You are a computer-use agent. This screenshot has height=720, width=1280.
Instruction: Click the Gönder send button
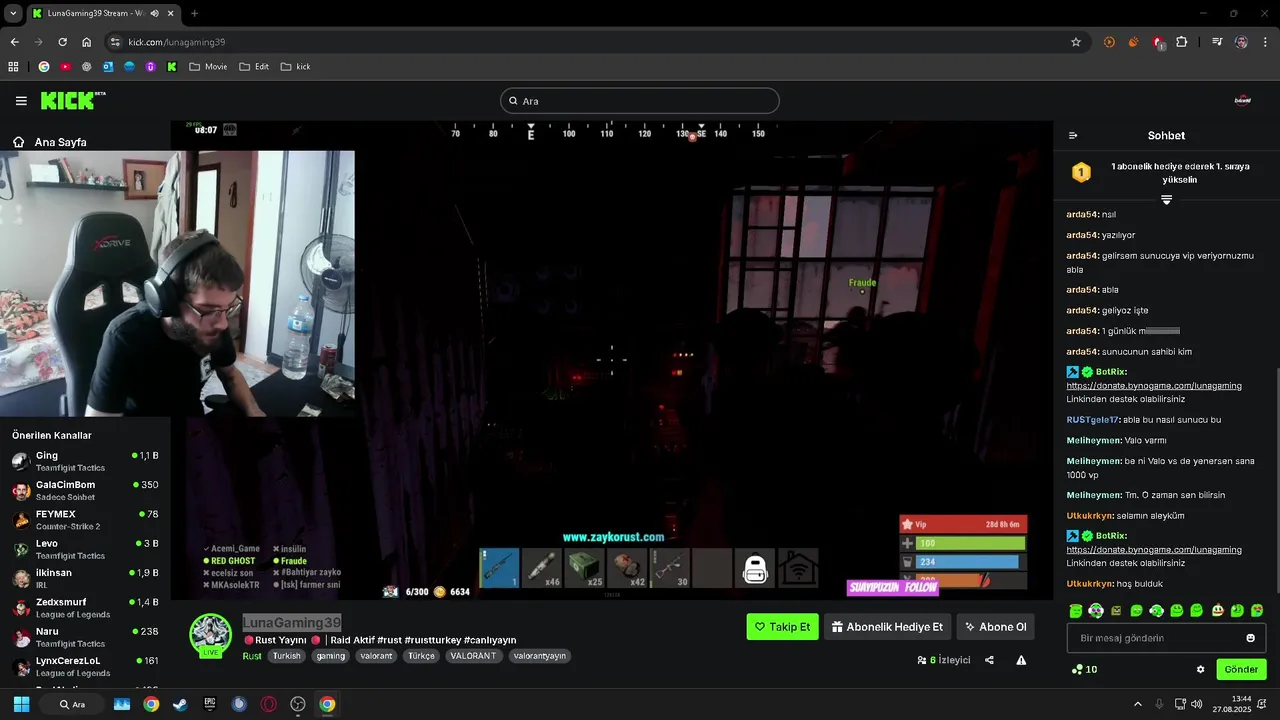(1241, 670)
